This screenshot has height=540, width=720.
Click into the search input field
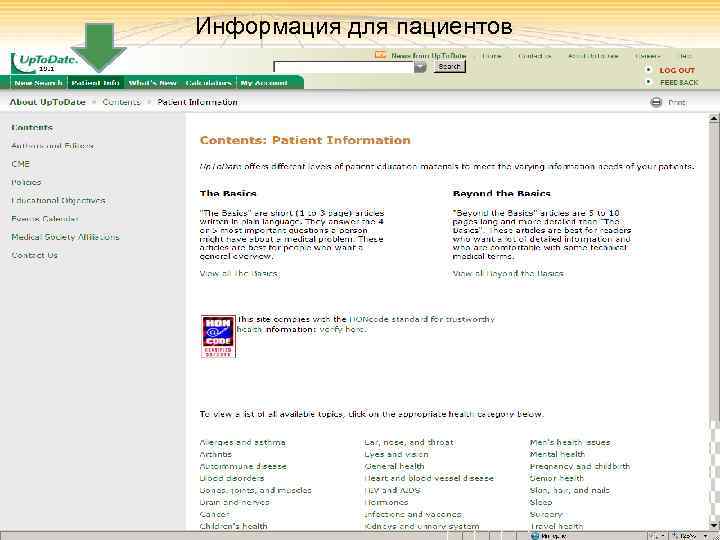[x=344, y=67]
